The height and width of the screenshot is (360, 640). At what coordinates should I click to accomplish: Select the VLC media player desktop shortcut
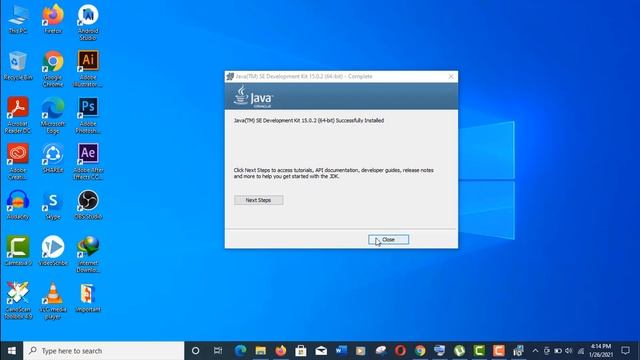(53, 301)
